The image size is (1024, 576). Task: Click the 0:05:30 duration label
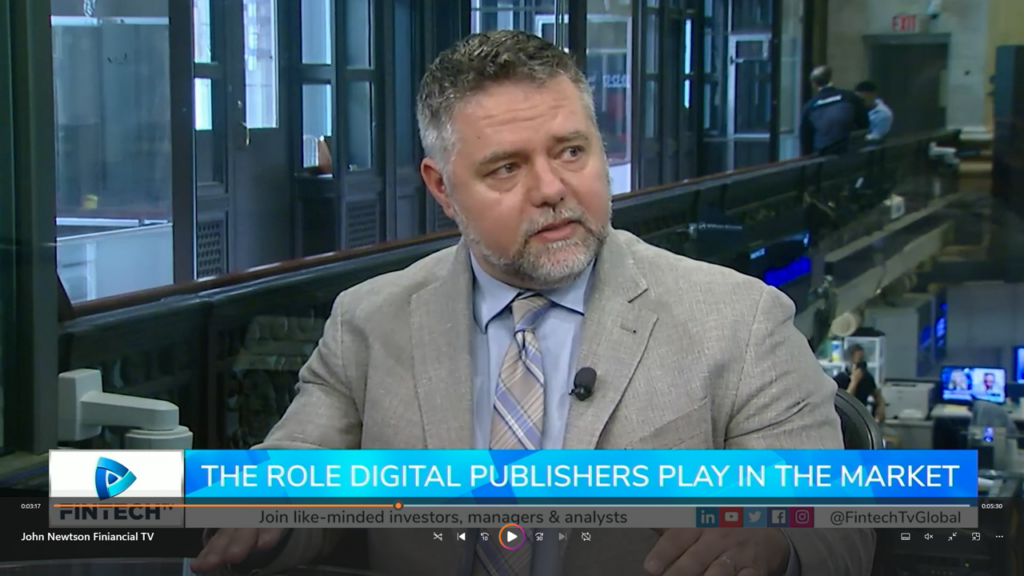(992, 506)
